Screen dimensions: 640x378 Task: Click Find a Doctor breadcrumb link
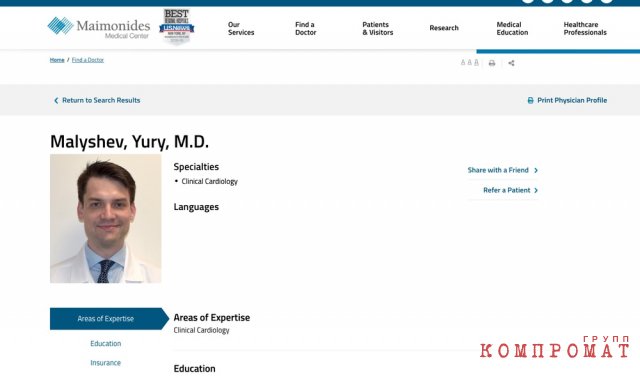[x=88, y=60]
